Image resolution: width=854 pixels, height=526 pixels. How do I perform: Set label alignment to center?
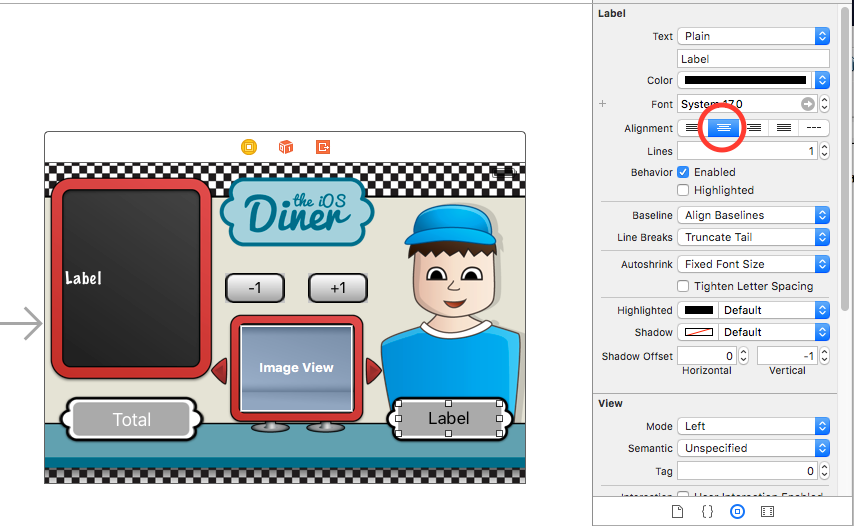[723, 128]
